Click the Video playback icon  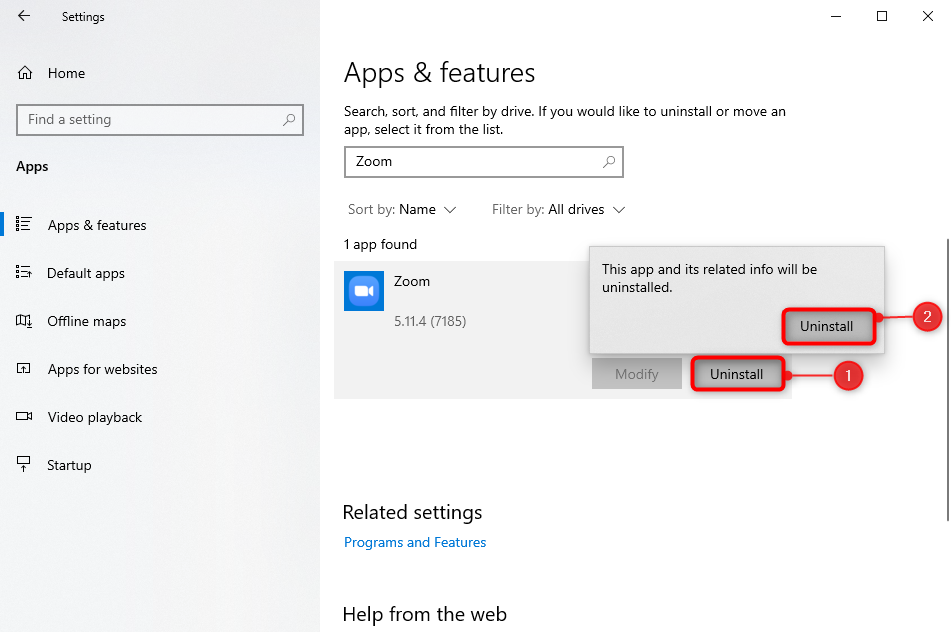[x=25, y=417]
